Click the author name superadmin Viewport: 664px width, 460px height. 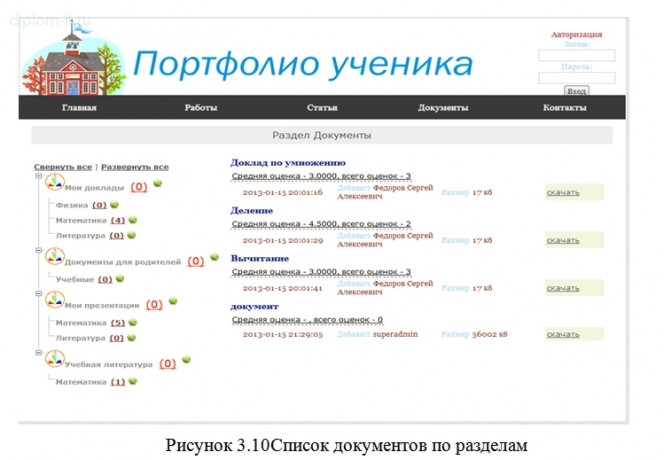coord(395,334)
